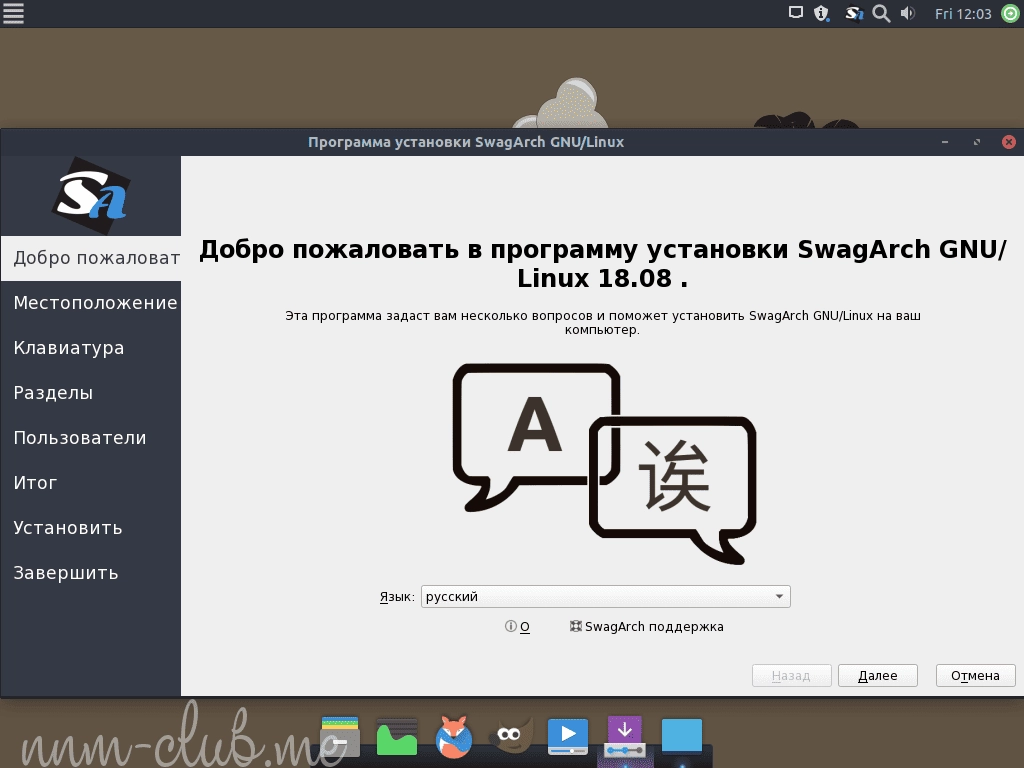Maximize the installer window

tap(977, 142)
